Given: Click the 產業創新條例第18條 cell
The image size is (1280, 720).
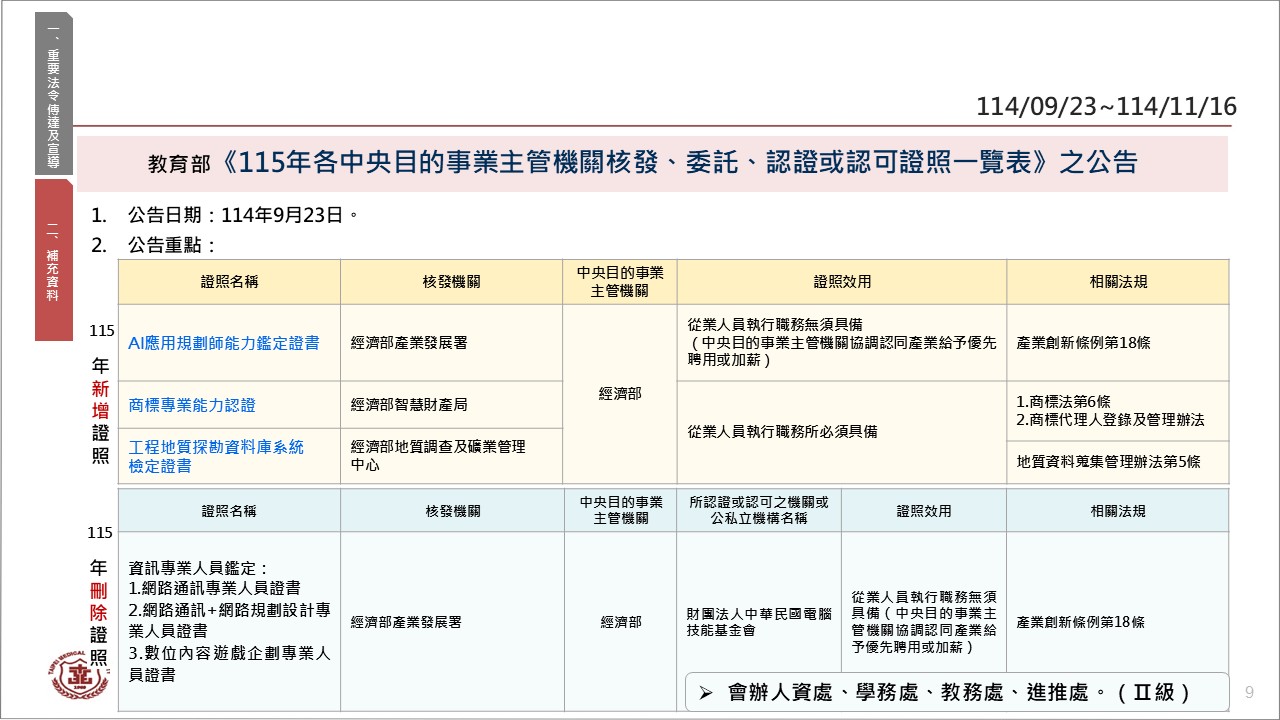Looking at the screenshot, I should point(1084,342).
